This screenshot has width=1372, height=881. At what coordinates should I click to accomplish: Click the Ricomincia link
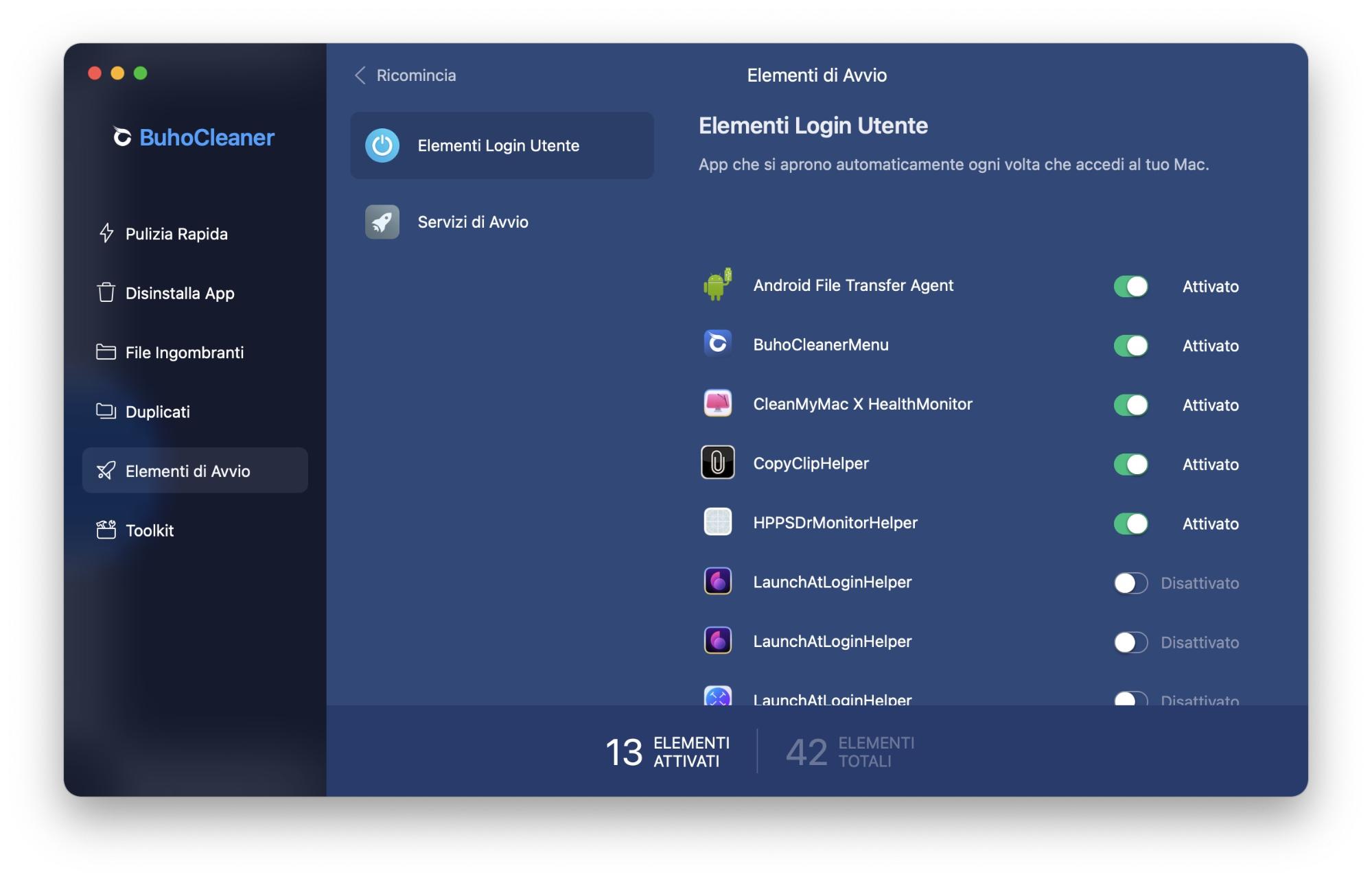click(x=416, y=75)
